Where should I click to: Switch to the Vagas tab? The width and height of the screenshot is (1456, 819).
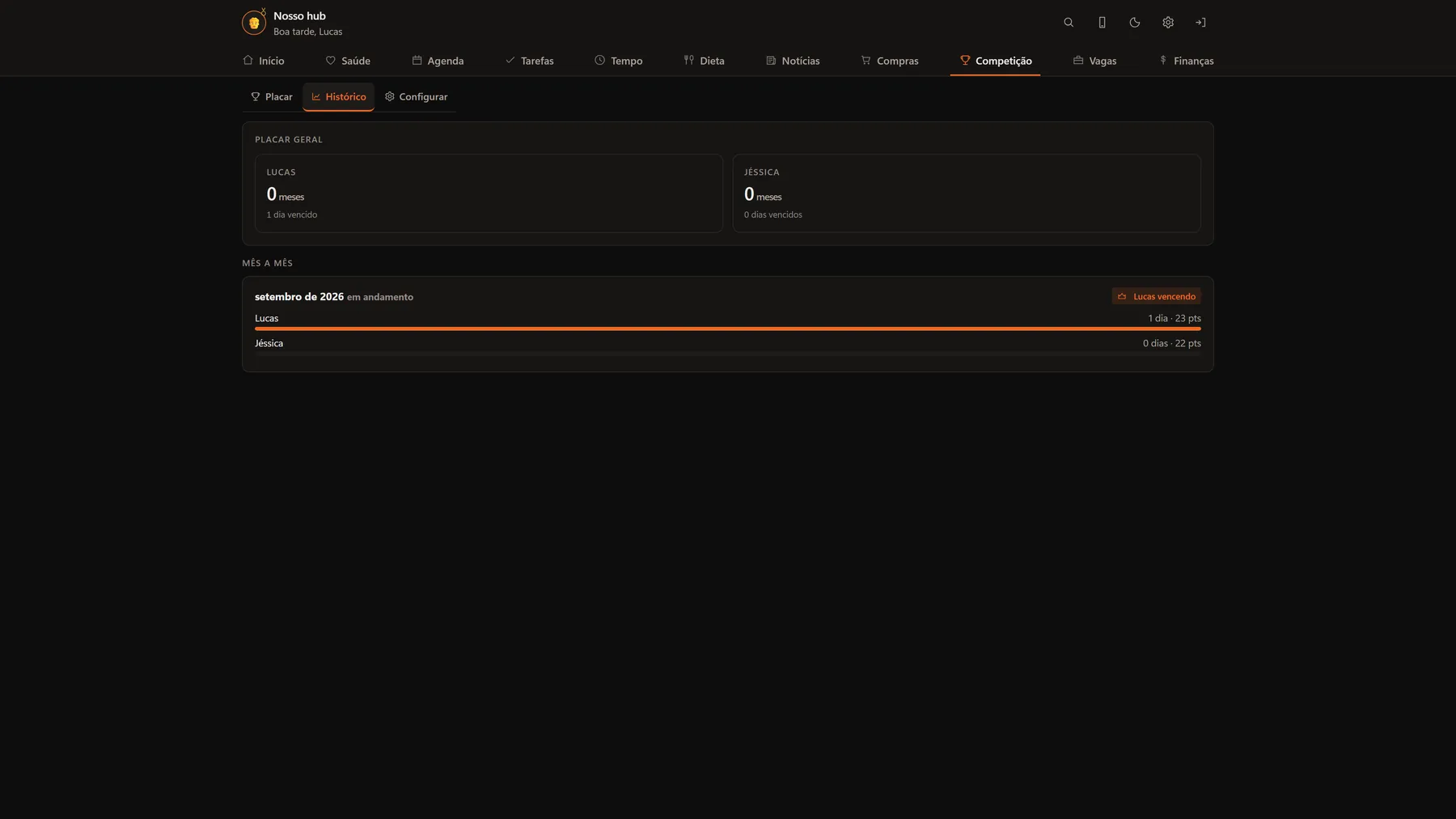(1094, 61)
